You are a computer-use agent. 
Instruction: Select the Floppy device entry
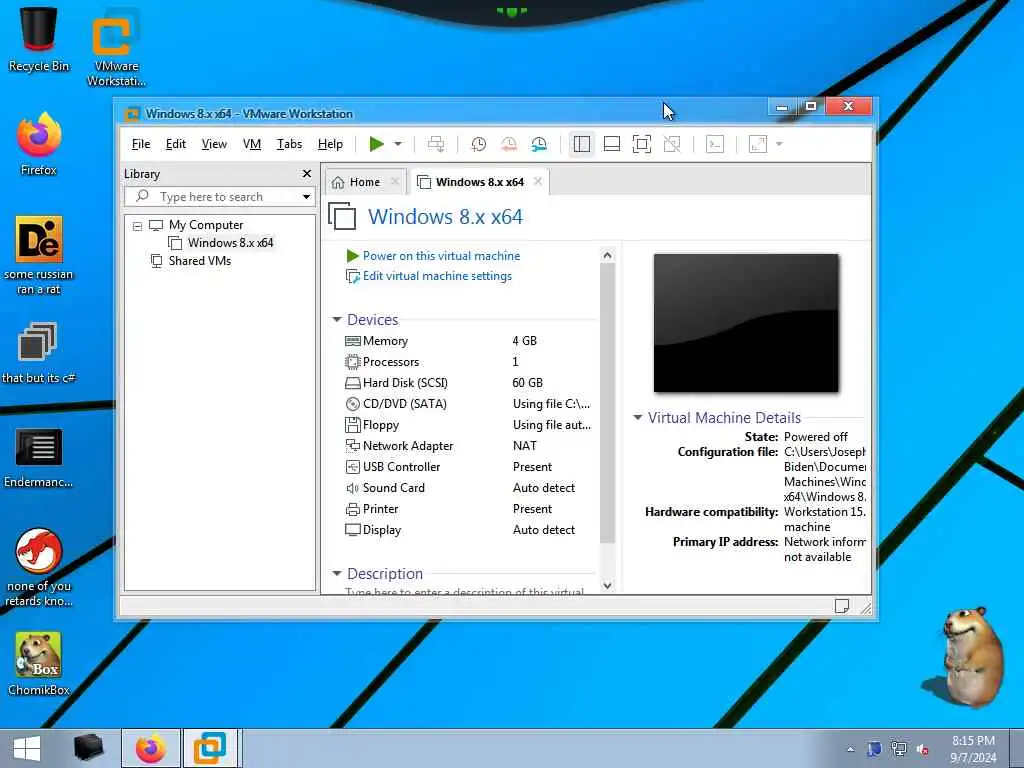(381, 425)
